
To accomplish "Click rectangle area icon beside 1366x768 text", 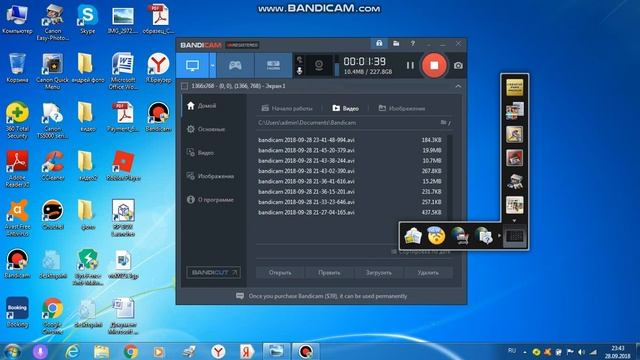I will (184, 86).
